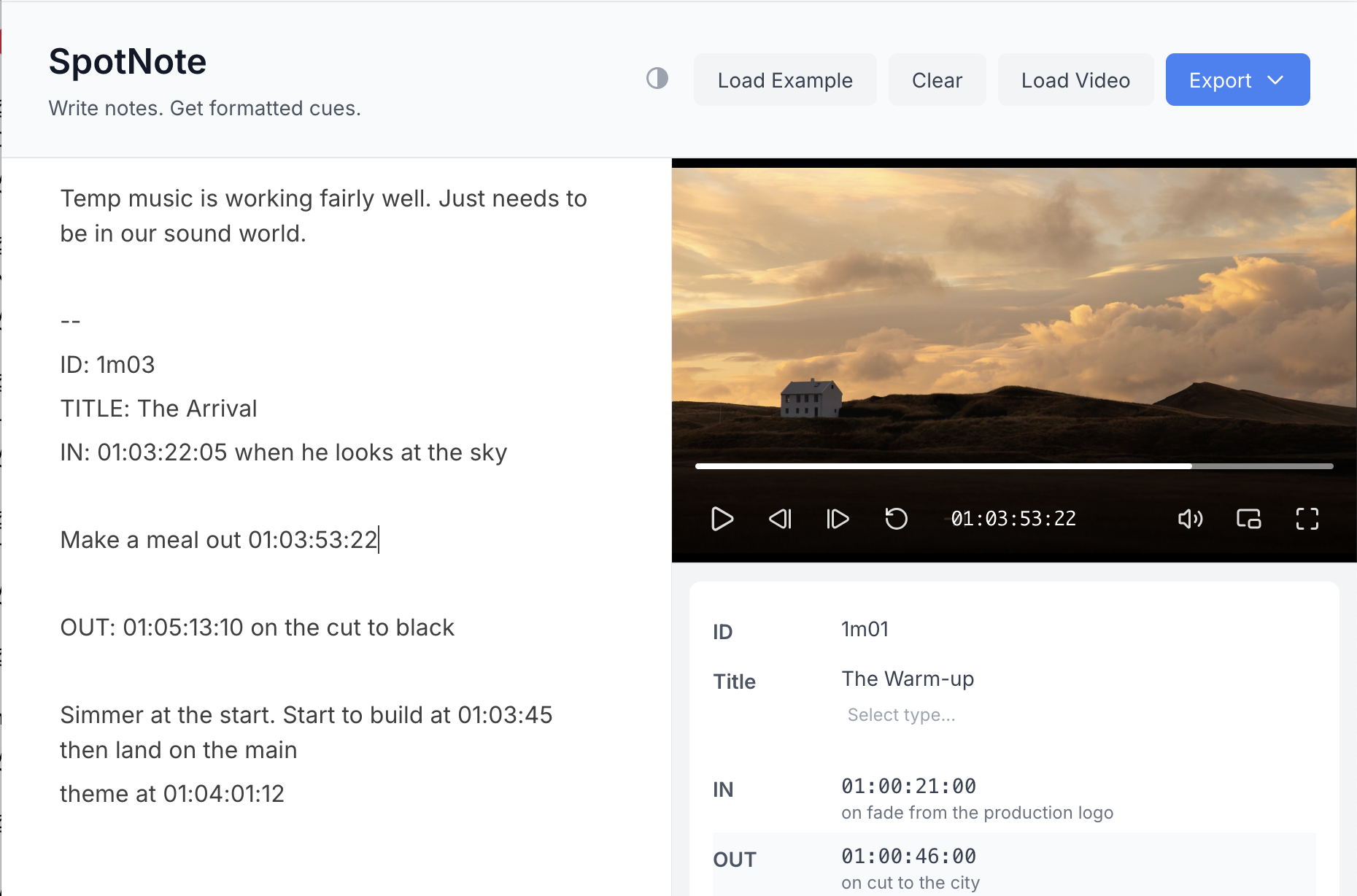Select the IN timecode 01:00:21:00
This screenshot has width=1357, height=896.
coord(908,786)
